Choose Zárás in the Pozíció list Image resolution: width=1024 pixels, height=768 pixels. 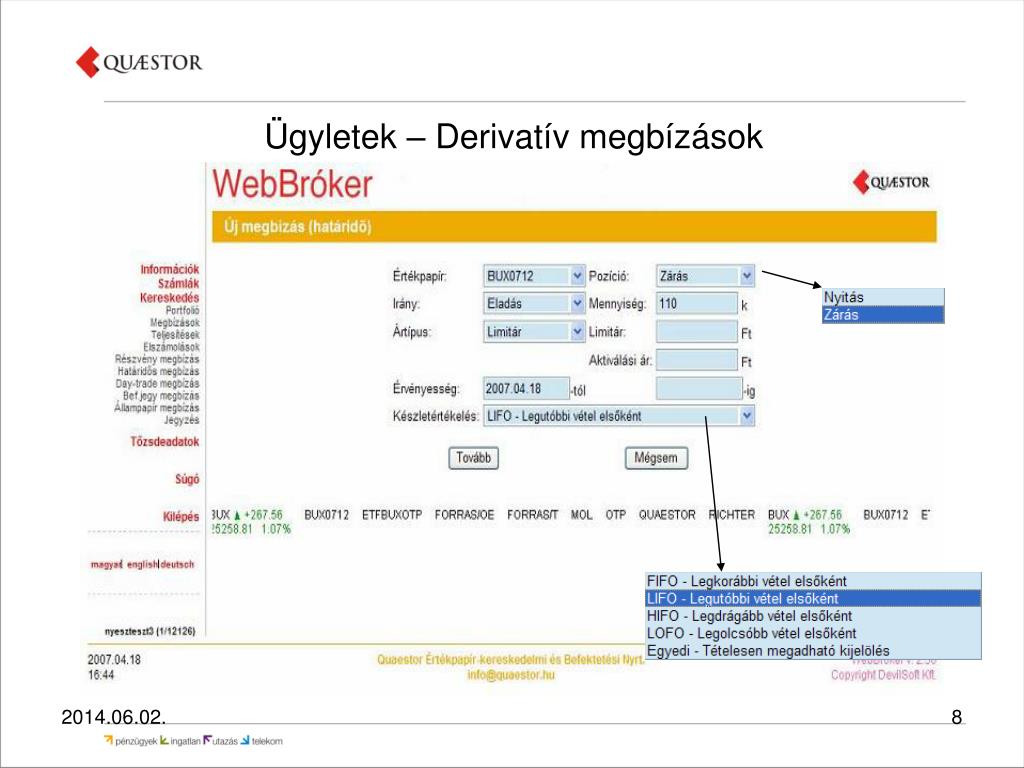pos(883,315)
